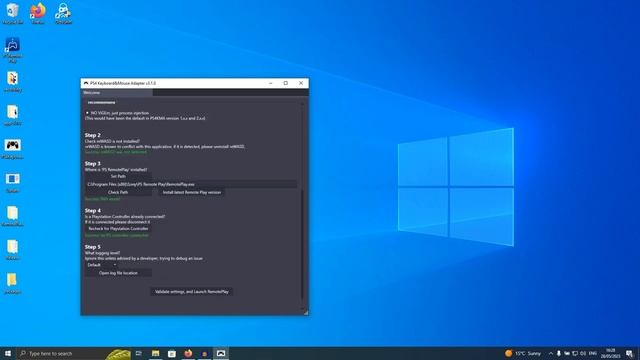Click the Step 3 heading
The height and width of the screenshot is (360, 640).
pos(93,164)
